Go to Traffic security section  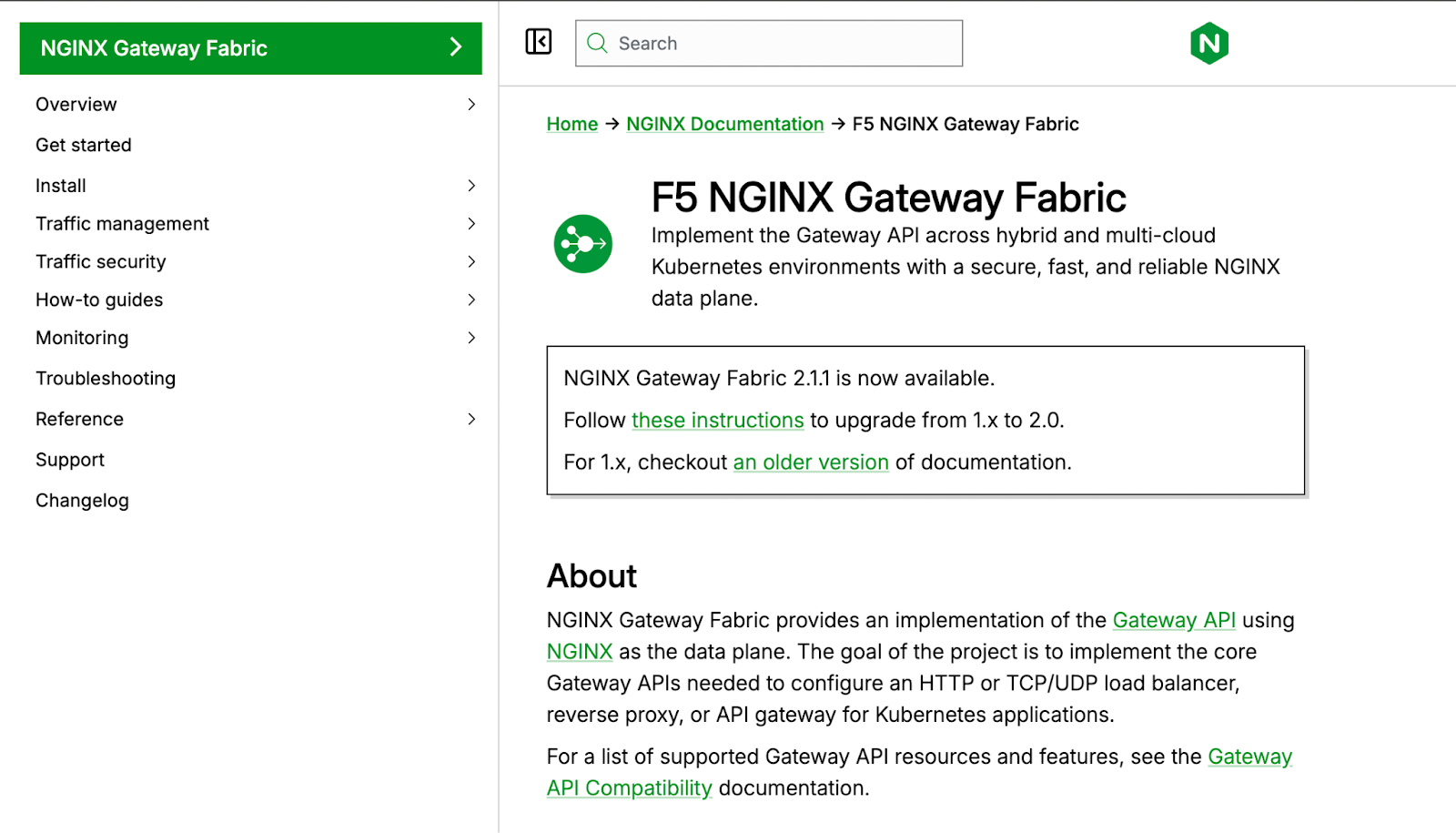[101, 262]
